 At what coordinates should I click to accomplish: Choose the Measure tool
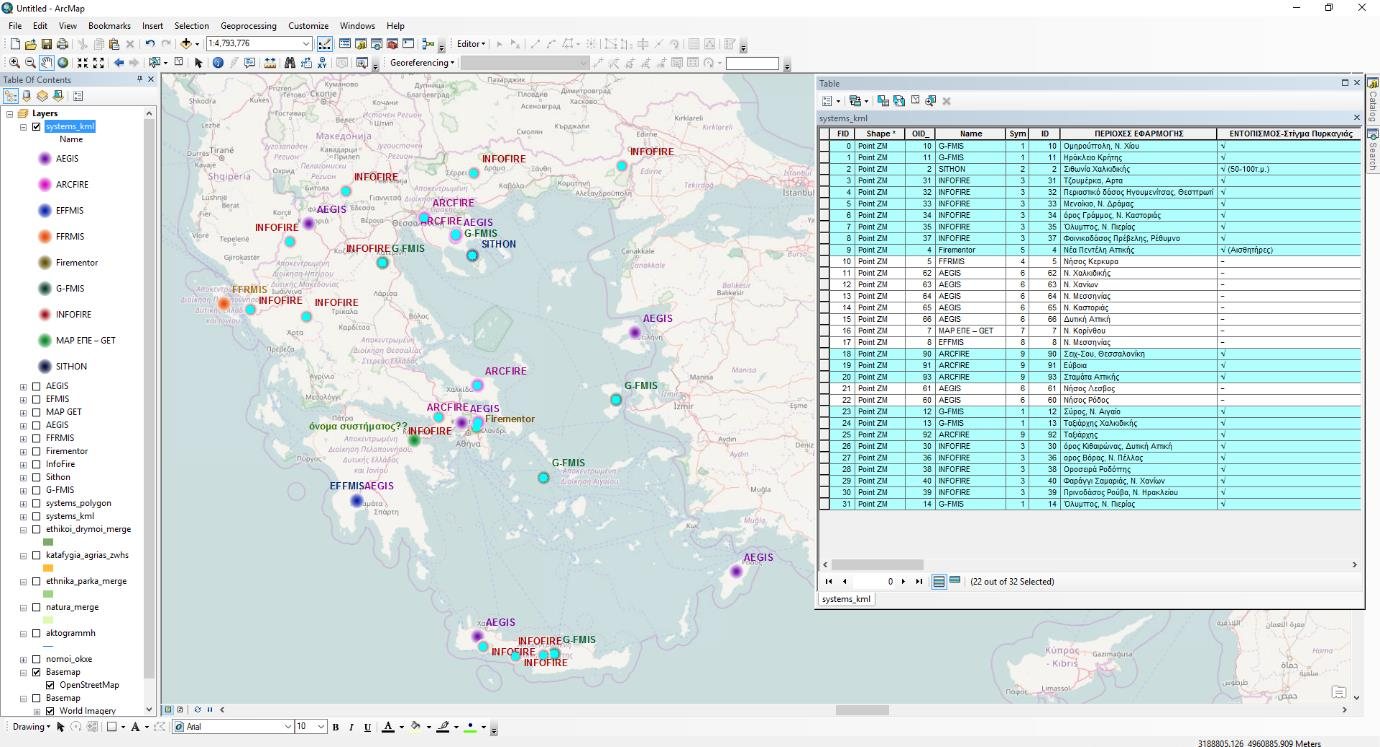(x=268, y=62)
